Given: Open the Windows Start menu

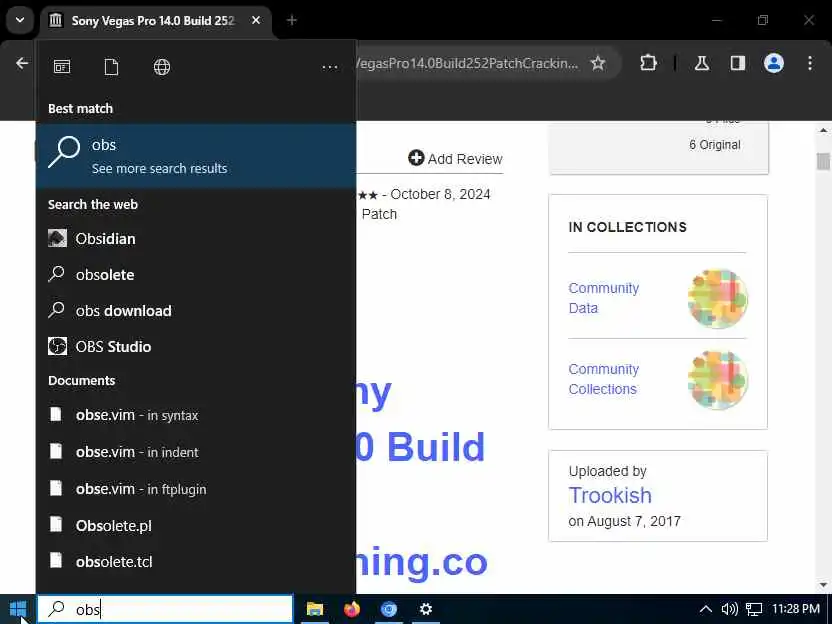Looking at the screenshot, I should 18,609.
